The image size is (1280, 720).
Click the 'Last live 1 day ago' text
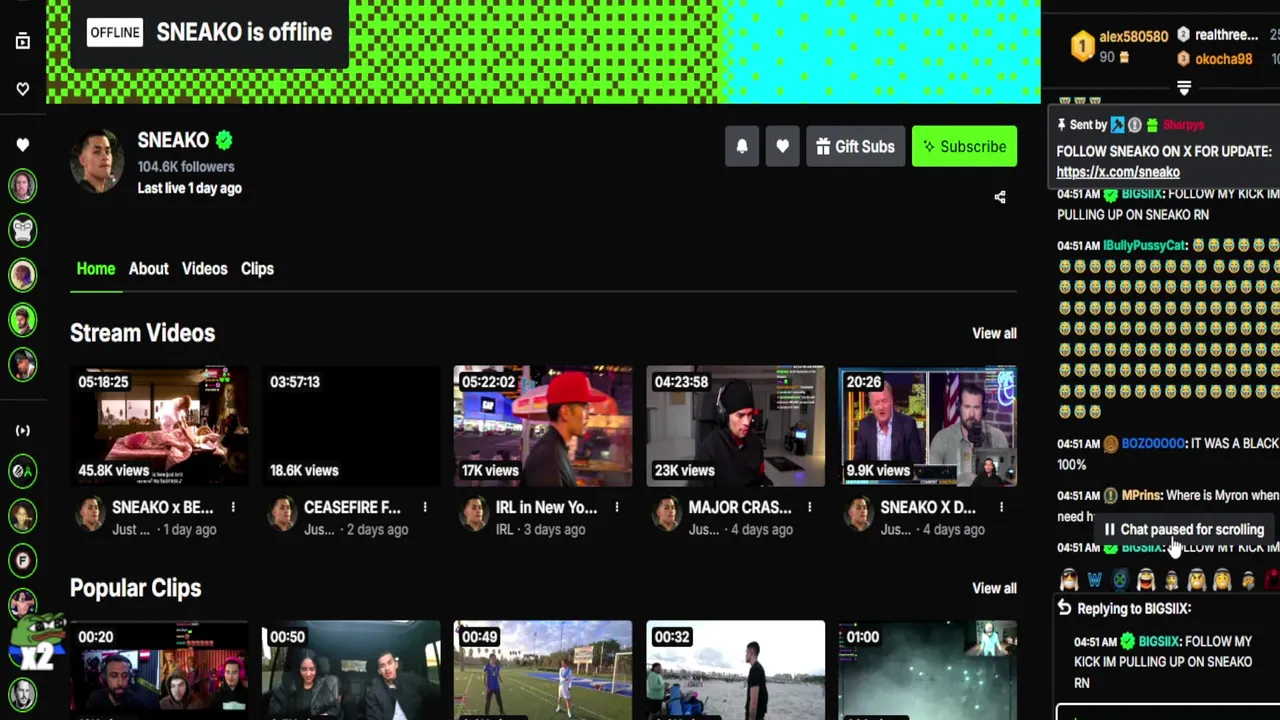(190, 188)
